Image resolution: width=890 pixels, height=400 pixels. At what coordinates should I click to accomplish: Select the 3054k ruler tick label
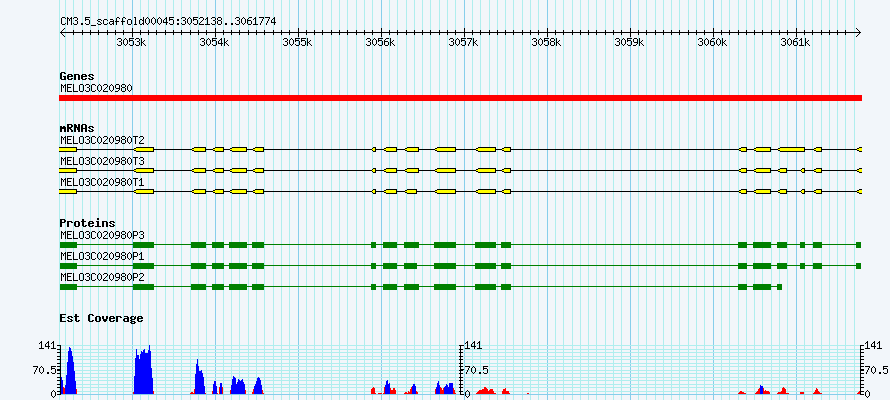pyautogui.click(x=215, y=43)
